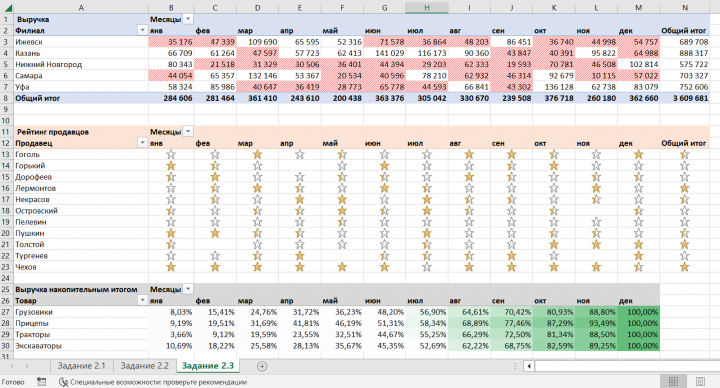
Task: Click Готово status text in status bar
Action: click(x=13, y=382)
